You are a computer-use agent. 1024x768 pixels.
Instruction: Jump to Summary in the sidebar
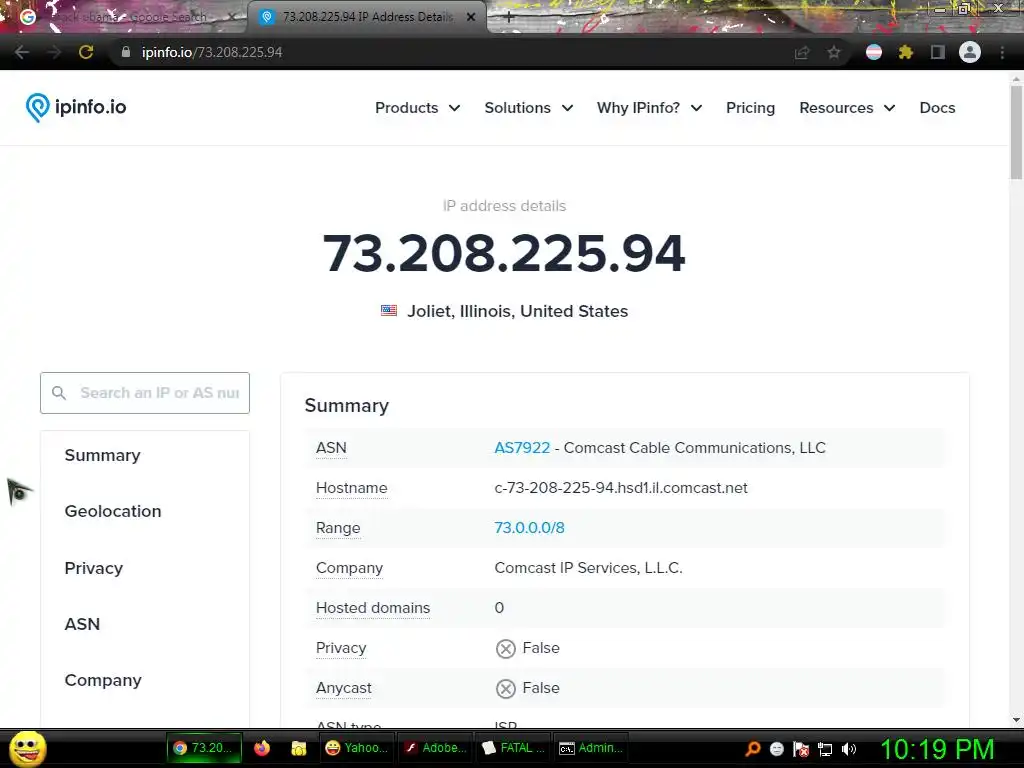click(103, 455)
